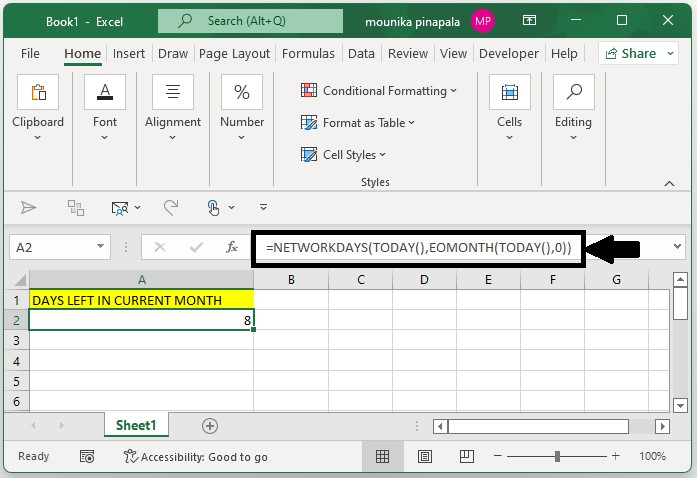Click the Share button
This screenshot has height=478, width=697.
point(630,53)
